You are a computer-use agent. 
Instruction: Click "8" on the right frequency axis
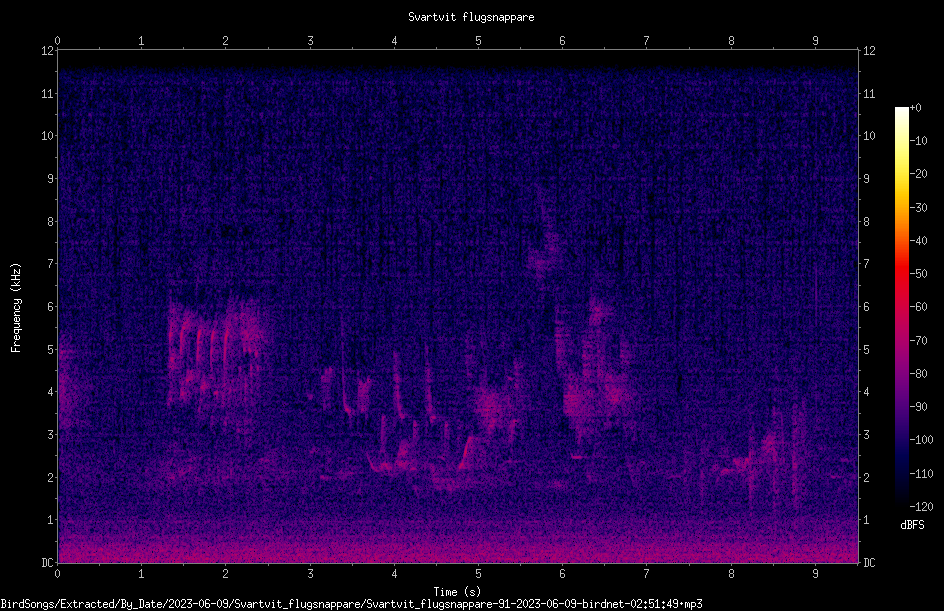867,222
